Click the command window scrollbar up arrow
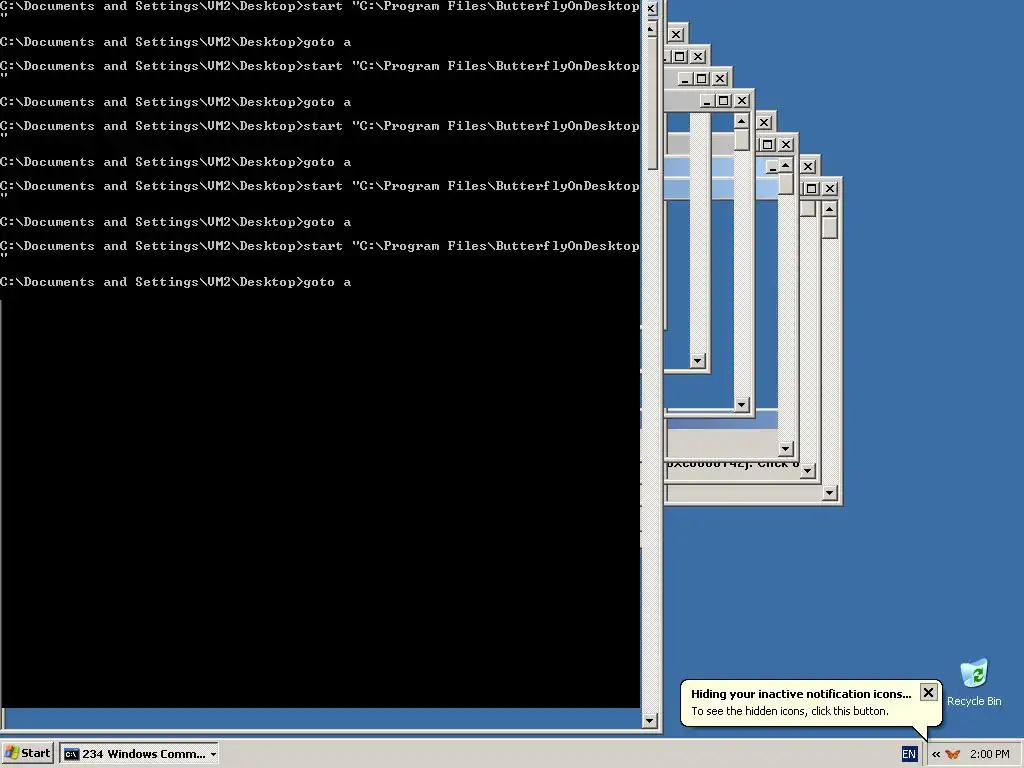Image resolution: width=1024 pixels, height=768 pixels. point(651,30)
